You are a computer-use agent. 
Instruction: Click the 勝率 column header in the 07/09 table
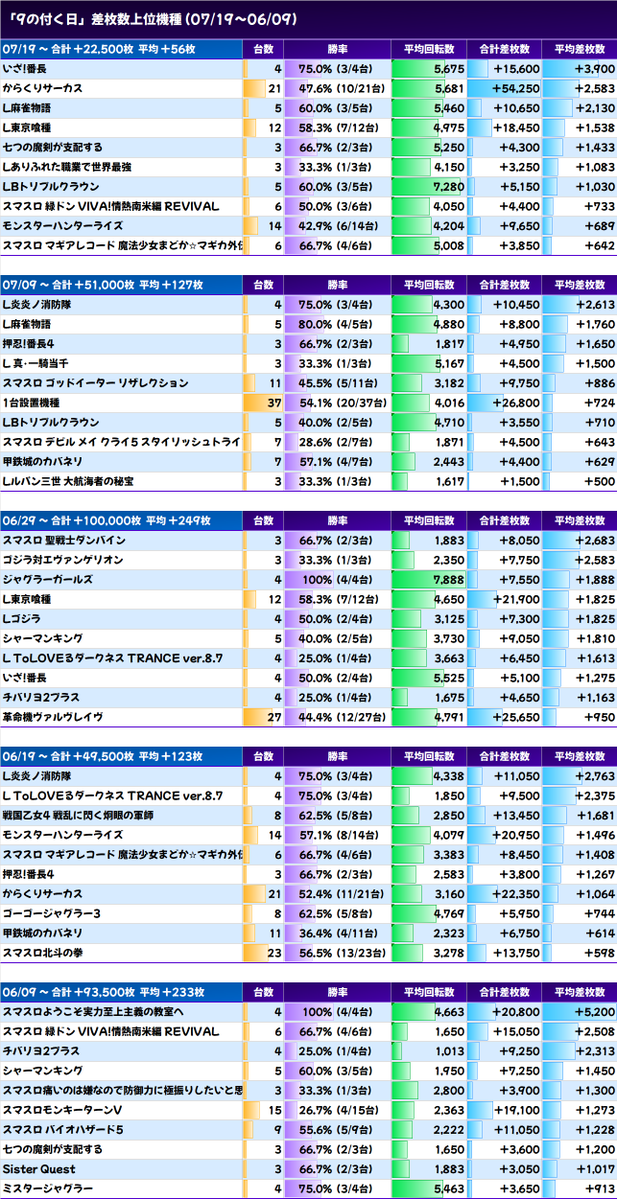pyautogui.click(x=337, y=285)
